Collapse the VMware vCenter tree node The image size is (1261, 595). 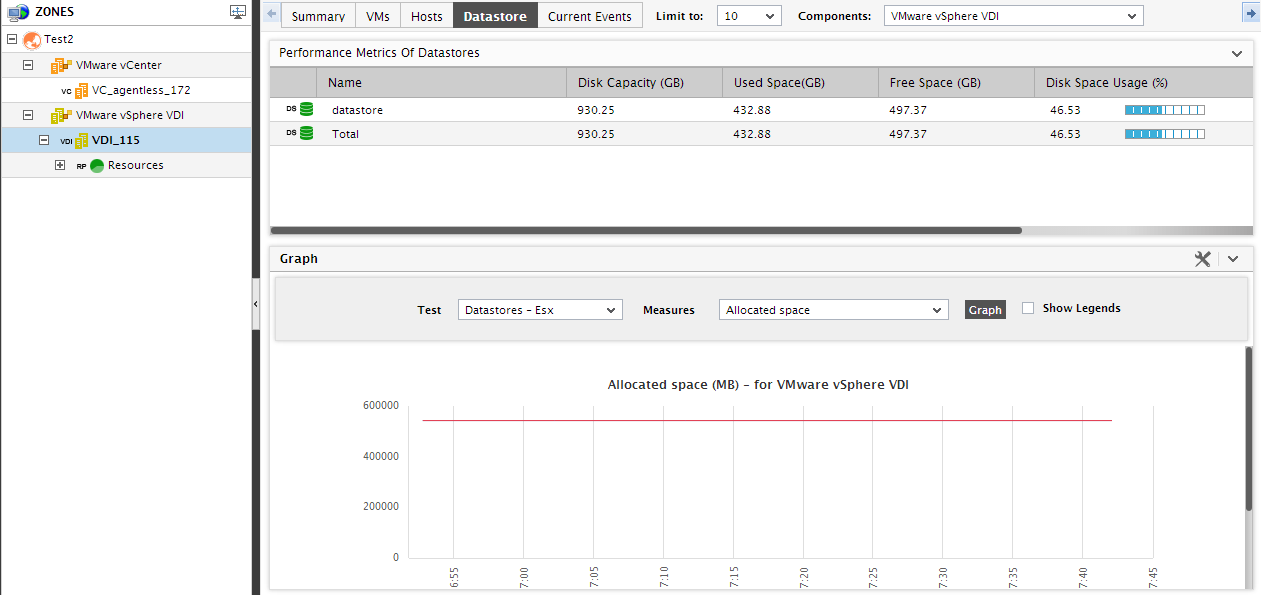28,65
